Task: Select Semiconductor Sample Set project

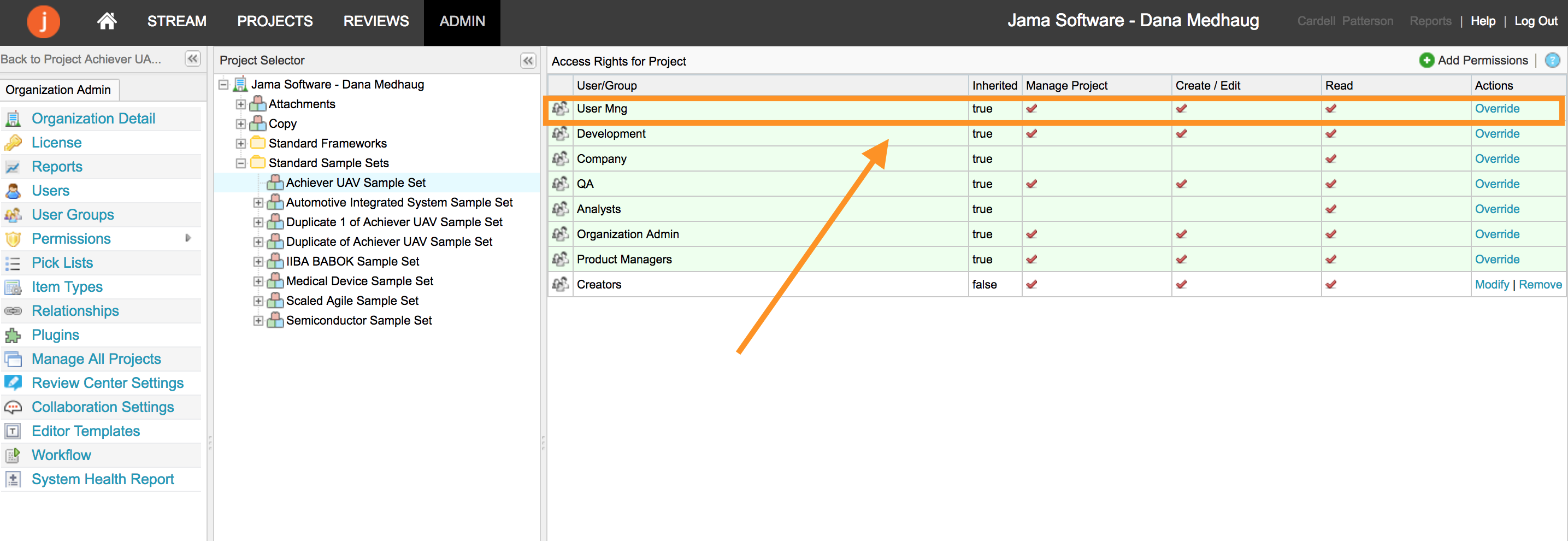Action: coord(358,321)
